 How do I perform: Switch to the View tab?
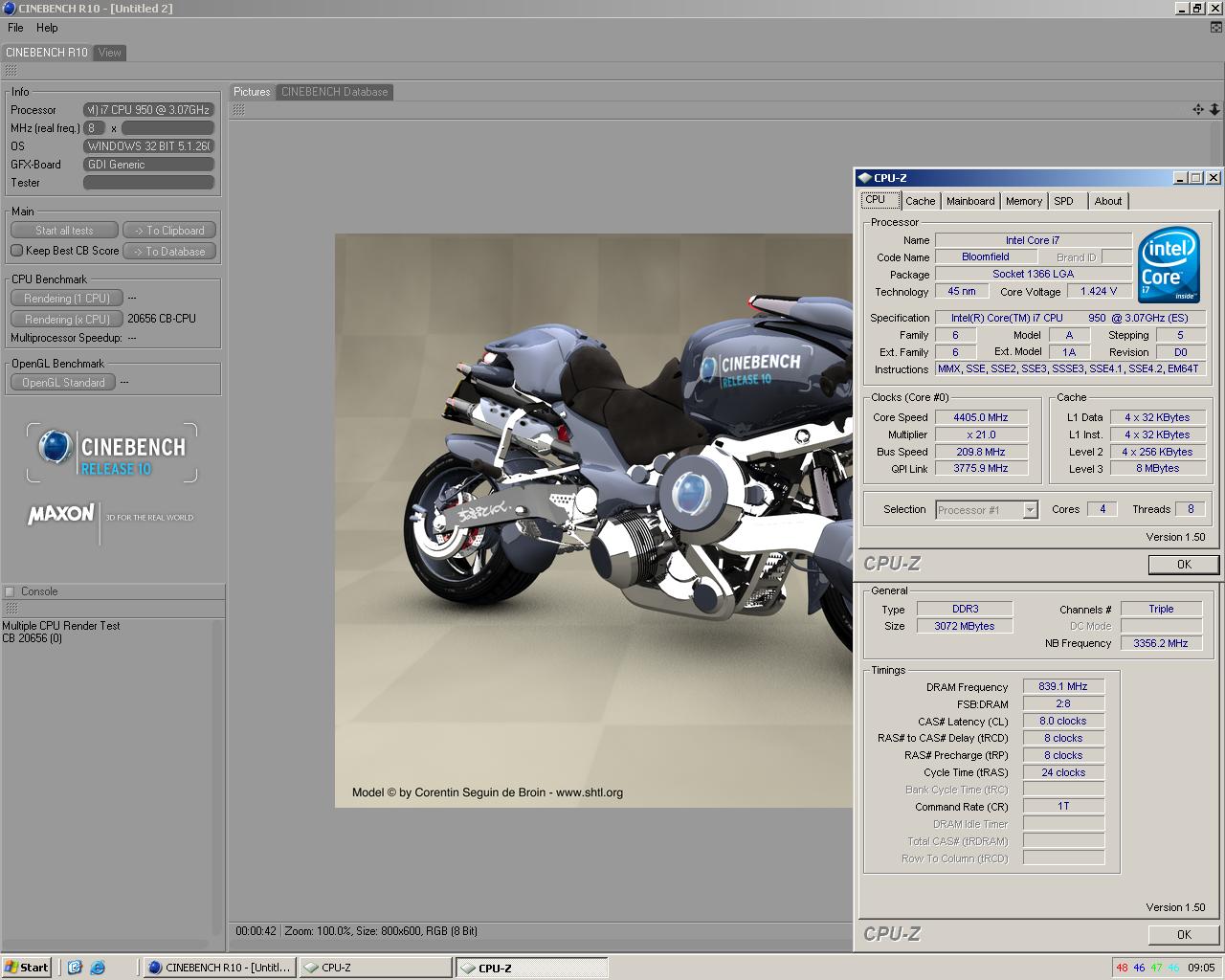110,53
